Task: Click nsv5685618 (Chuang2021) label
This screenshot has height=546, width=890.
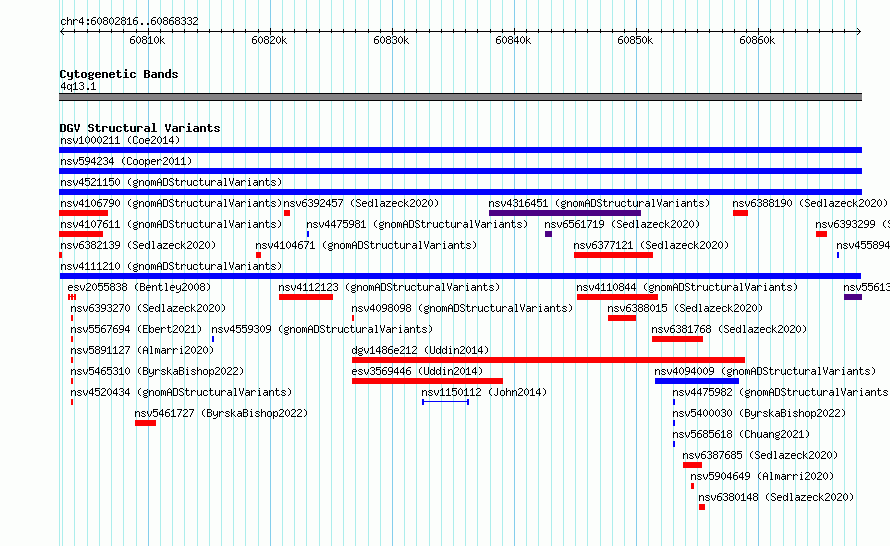Action: 741,434
